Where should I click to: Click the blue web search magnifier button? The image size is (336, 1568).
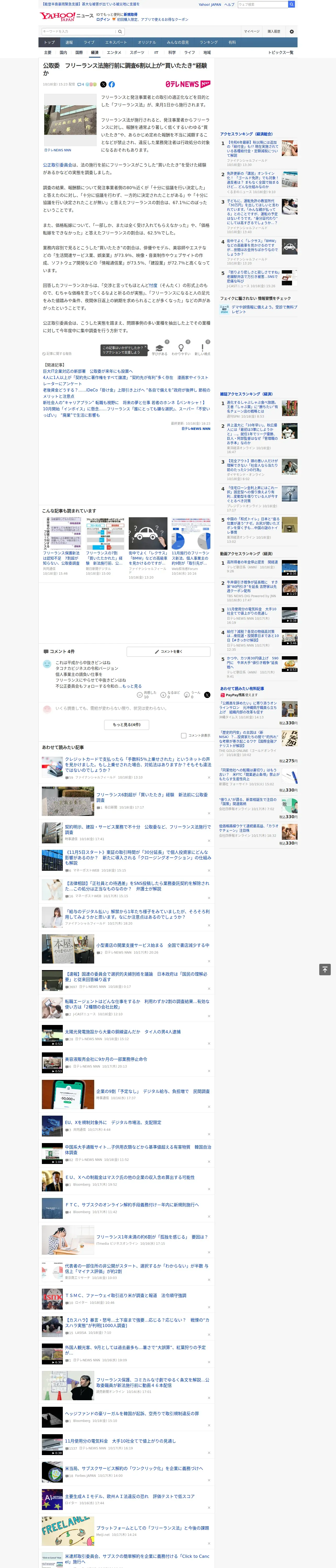coord(292,4)
